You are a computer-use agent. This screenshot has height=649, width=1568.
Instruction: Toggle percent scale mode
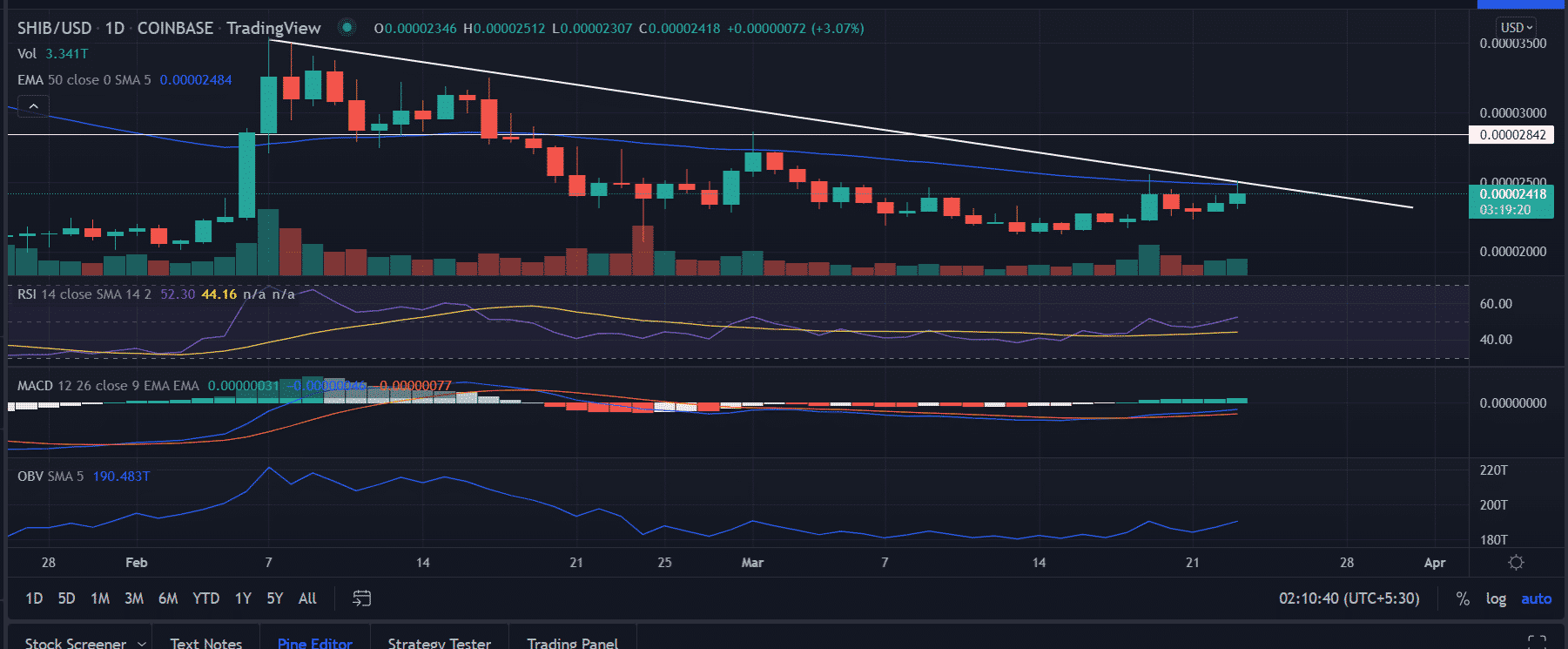[1463, 598]
